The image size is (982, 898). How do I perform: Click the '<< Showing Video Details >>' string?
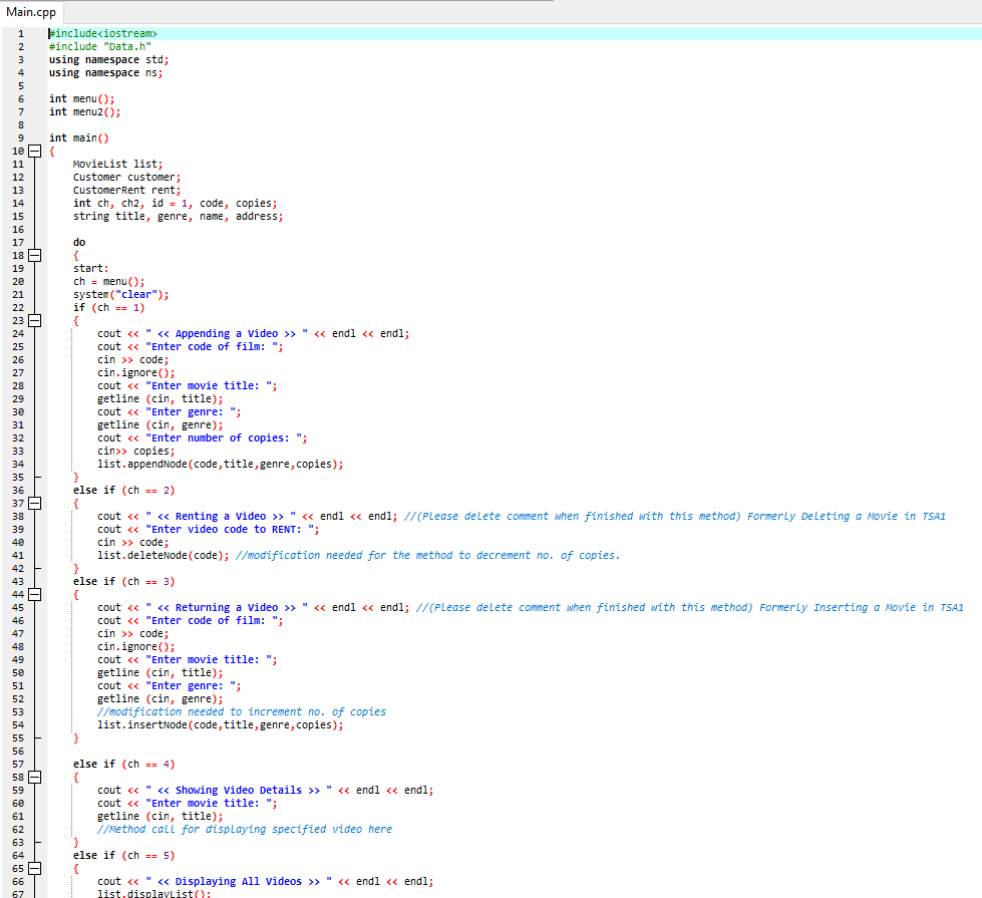point(239,790)
